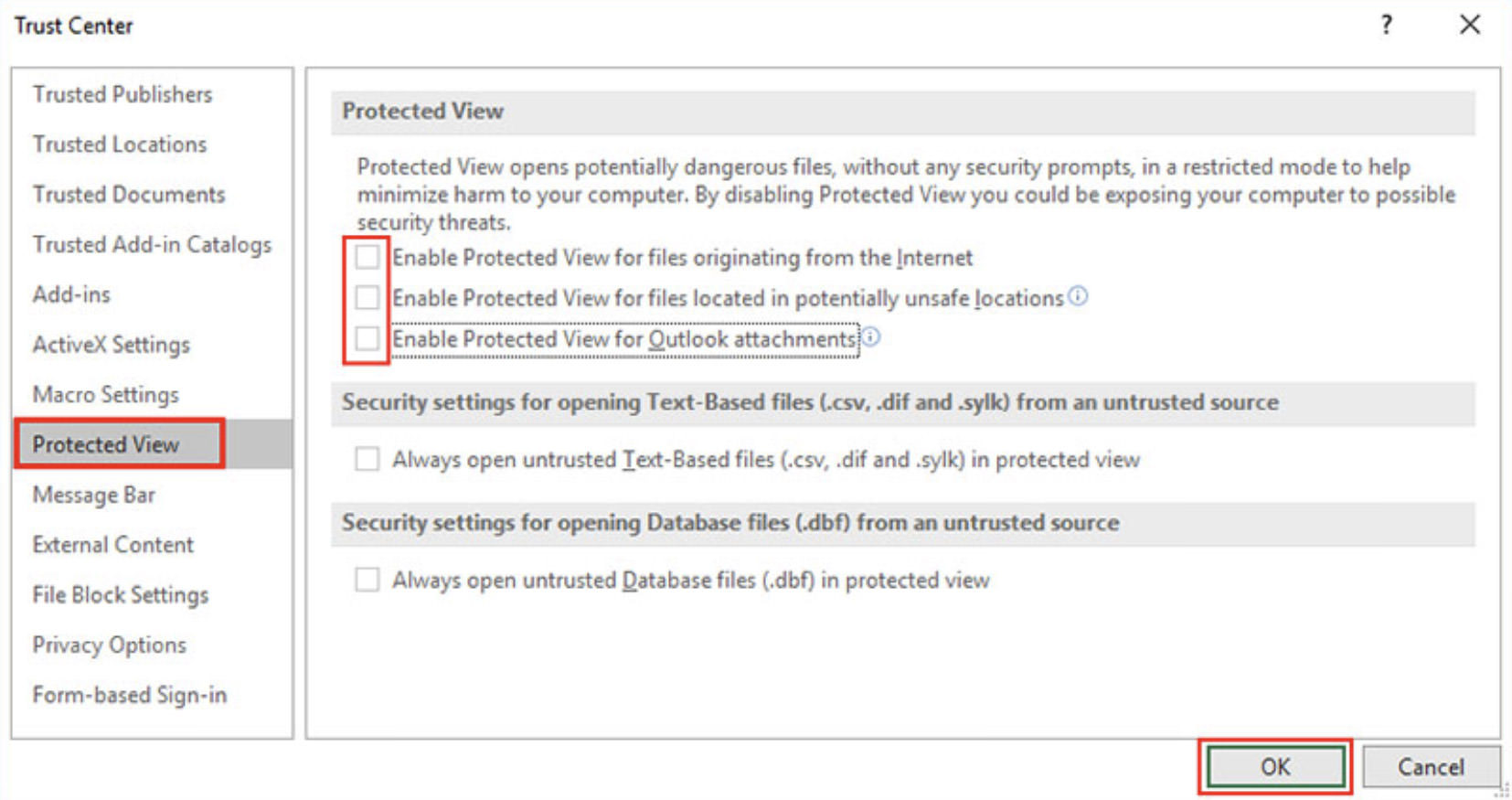
Task: Select Trusted Documents in the sidebar
Action: [x=129, y=195]
